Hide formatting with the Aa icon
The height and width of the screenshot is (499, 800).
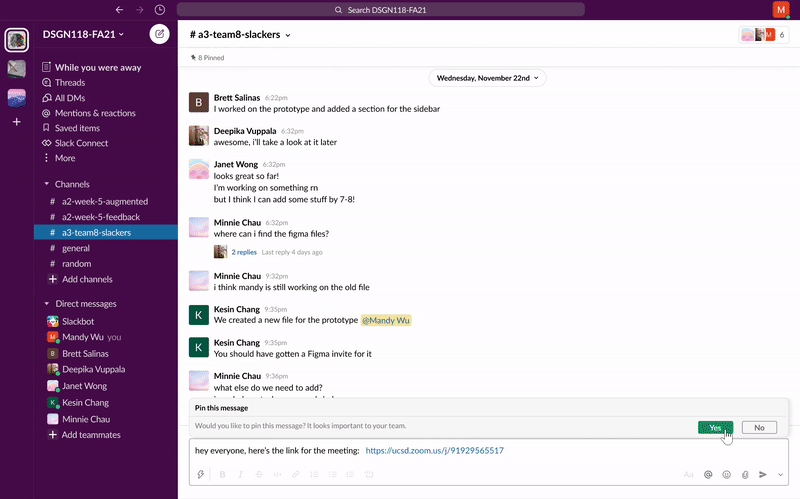point(688,475)
